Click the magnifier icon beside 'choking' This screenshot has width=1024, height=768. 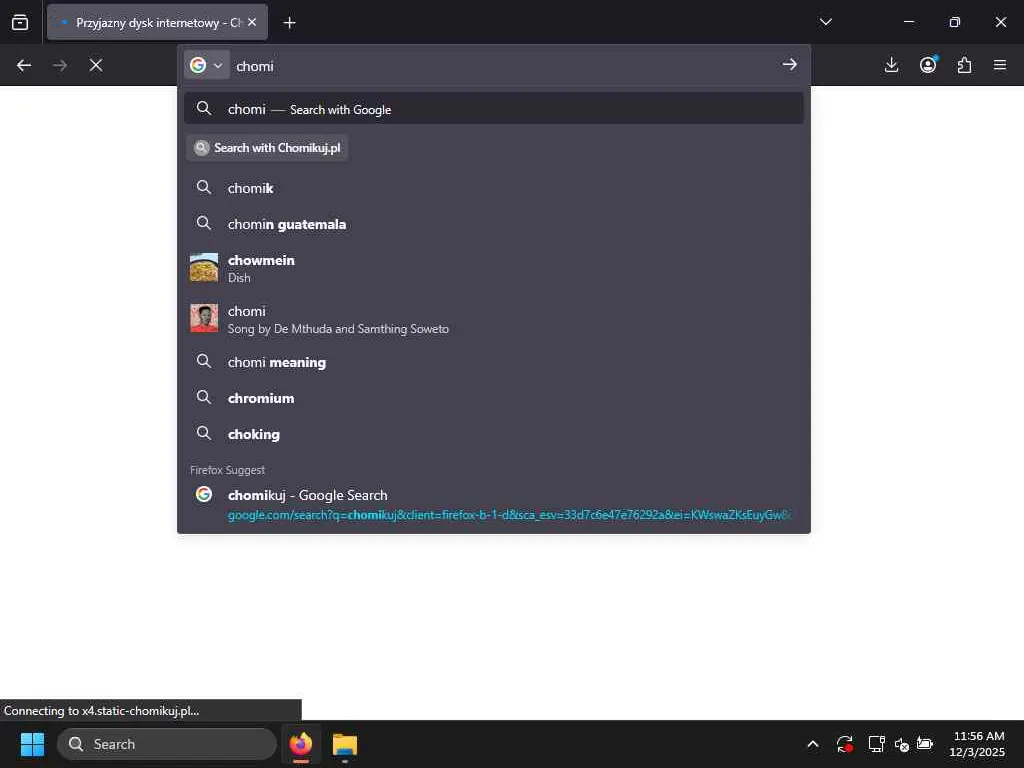coord(204,433)
